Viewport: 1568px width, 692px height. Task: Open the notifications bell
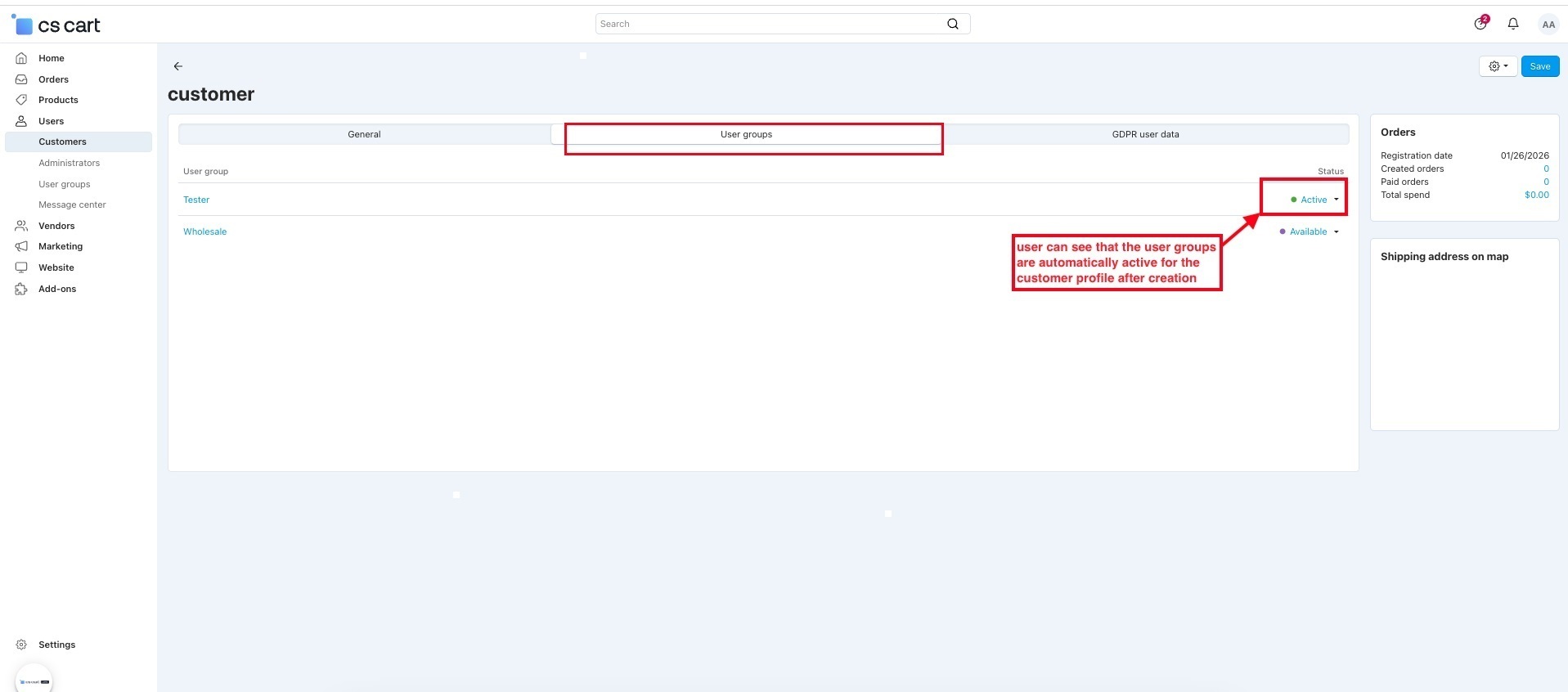[1512, 25]
